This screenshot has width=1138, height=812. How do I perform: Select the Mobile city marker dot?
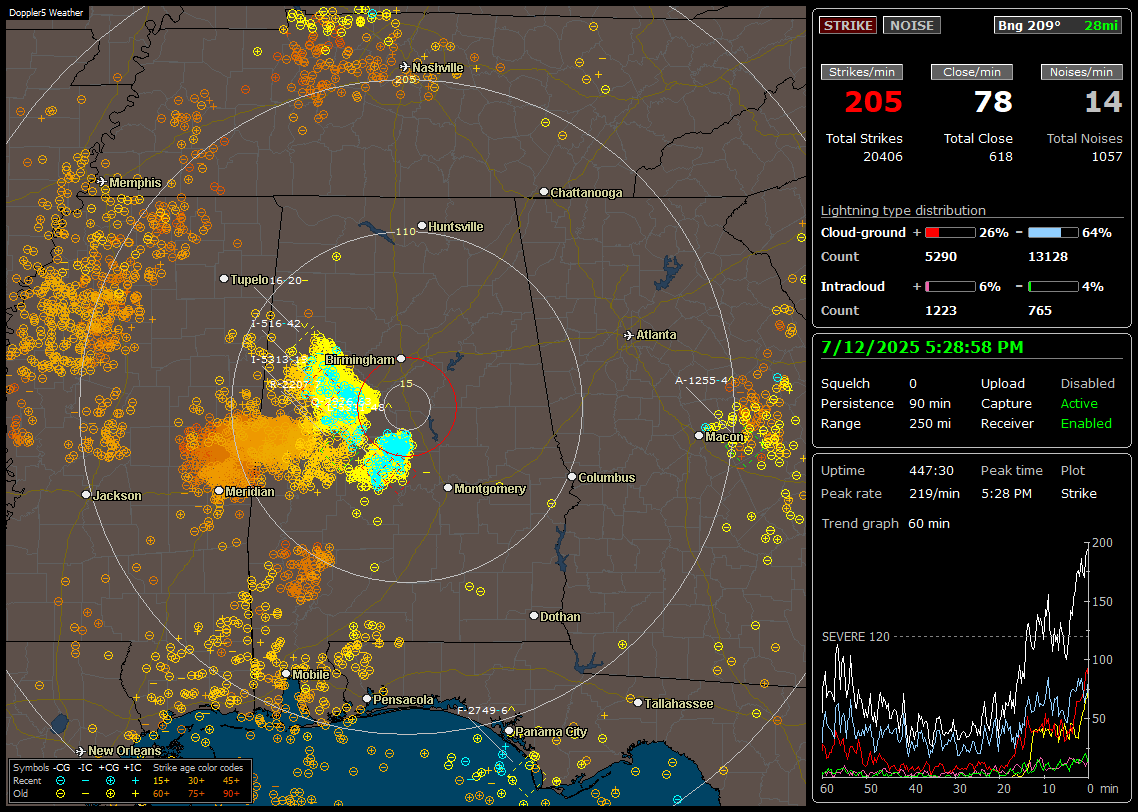pos(286,674)
